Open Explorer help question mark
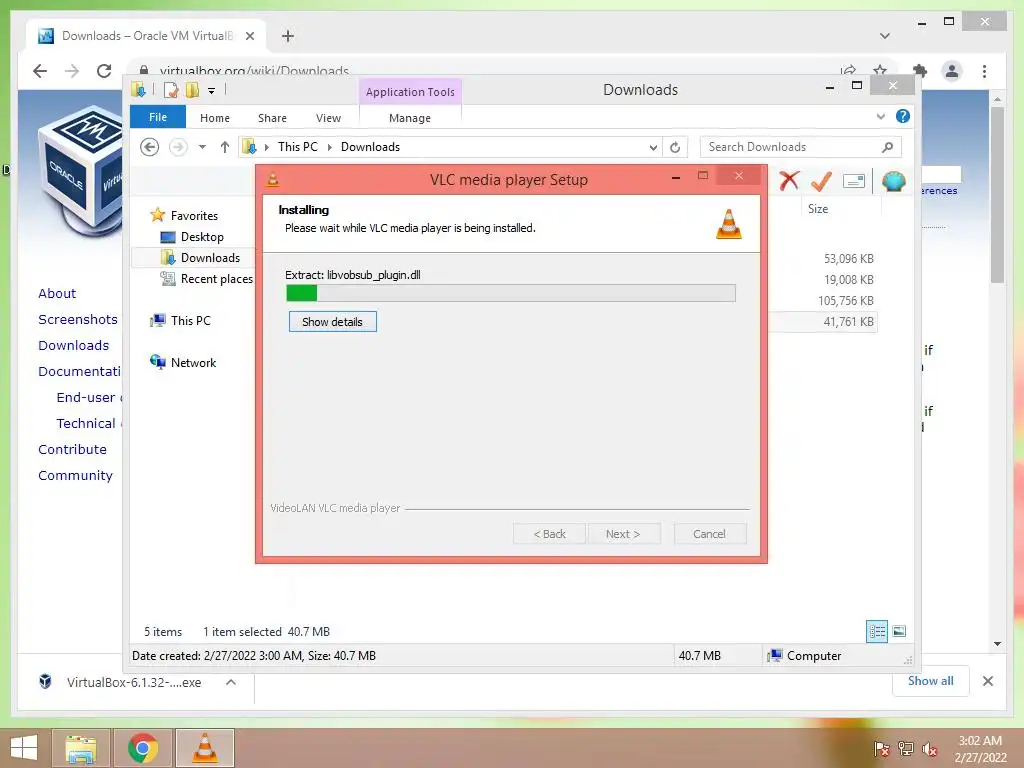 (903, 116)
